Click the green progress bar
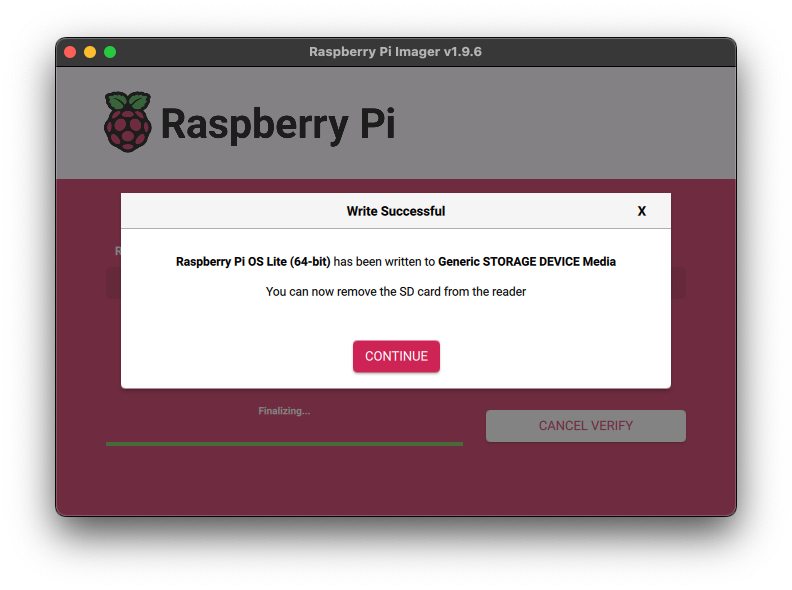The width and height of the screenshot is (792, 590). click(284, 444)
